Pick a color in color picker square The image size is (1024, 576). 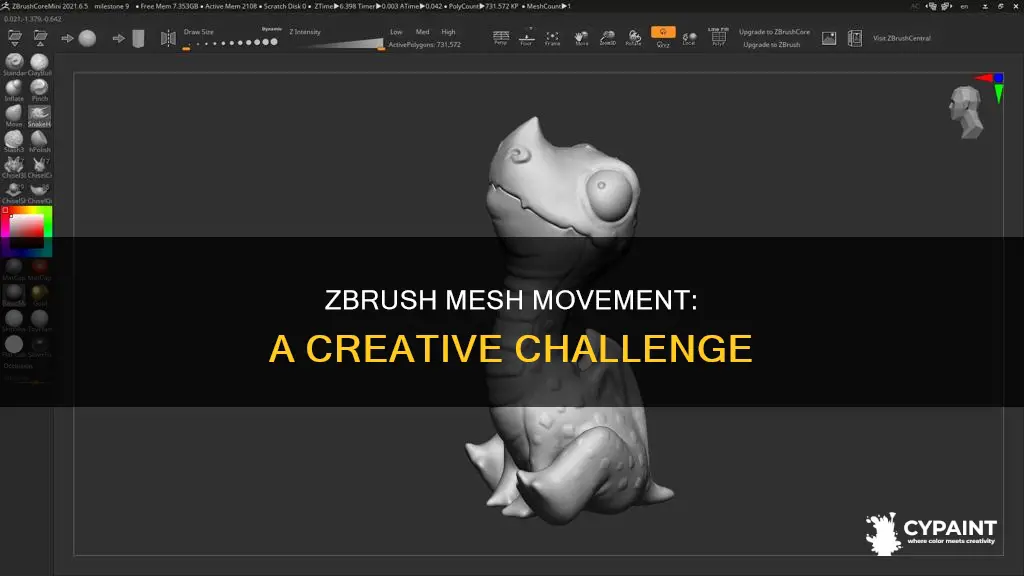coord(26,231)
